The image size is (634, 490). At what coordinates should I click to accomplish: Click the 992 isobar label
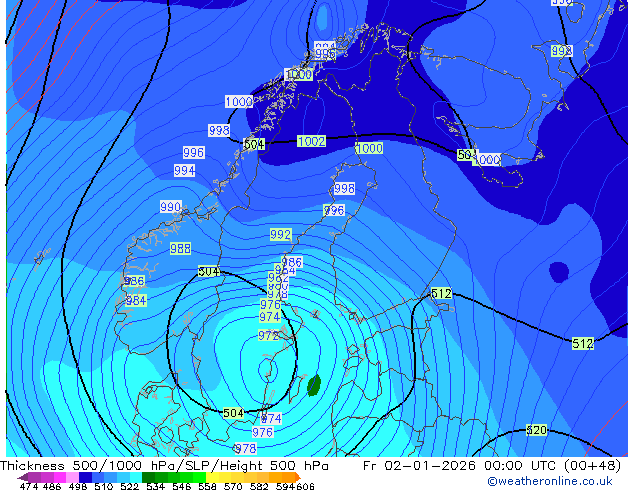(281, 234)
